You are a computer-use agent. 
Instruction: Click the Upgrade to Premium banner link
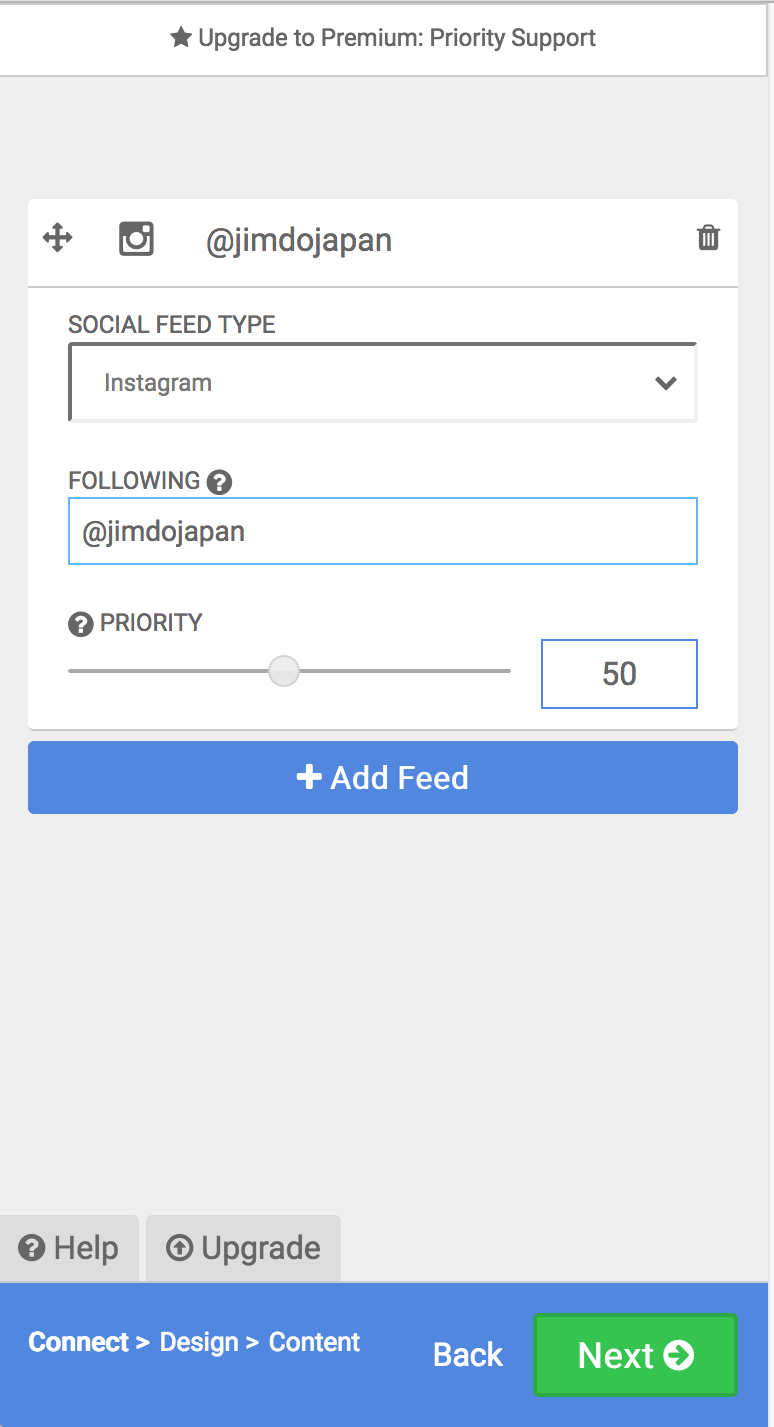pyautogui.click(x=386, y=37)
